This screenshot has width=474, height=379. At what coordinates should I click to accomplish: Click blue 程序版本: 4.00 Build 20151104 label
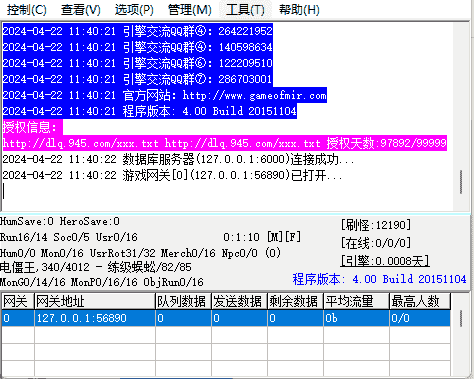[379, 279]
